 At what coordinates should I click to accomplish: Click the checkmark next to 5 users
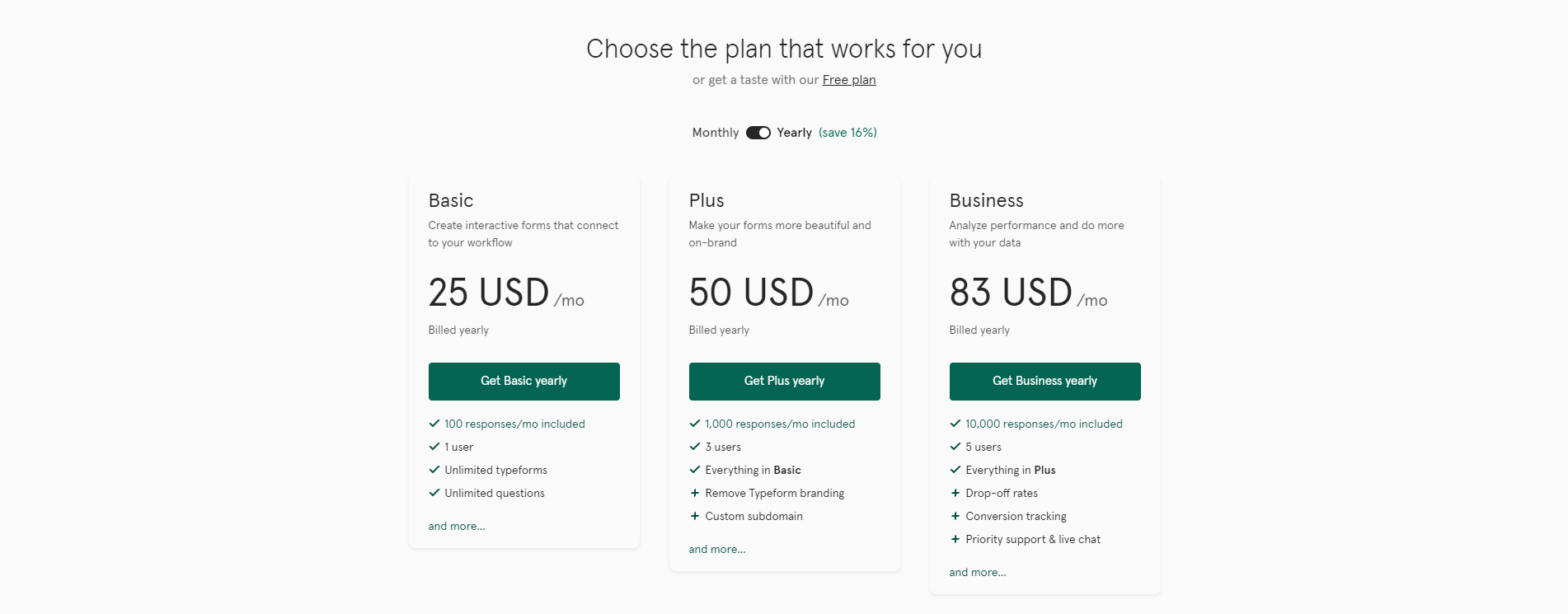tap(955, 447)
